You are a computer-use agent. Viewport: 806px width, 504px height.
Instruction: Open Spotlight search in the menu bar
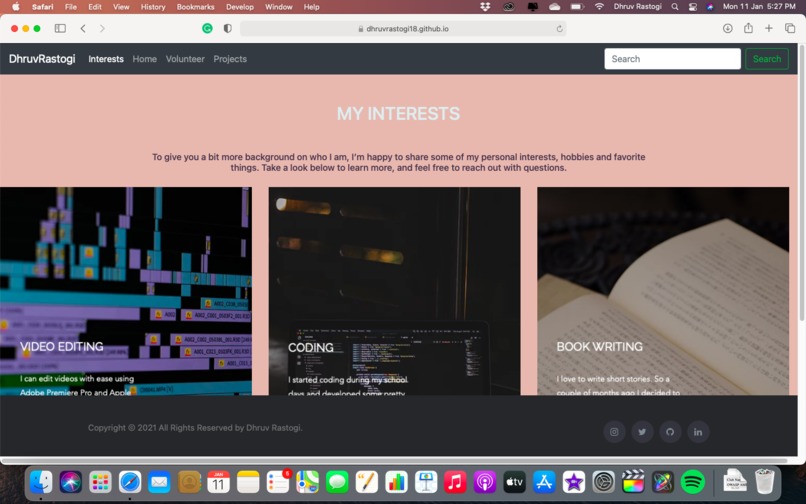(675, 7)
